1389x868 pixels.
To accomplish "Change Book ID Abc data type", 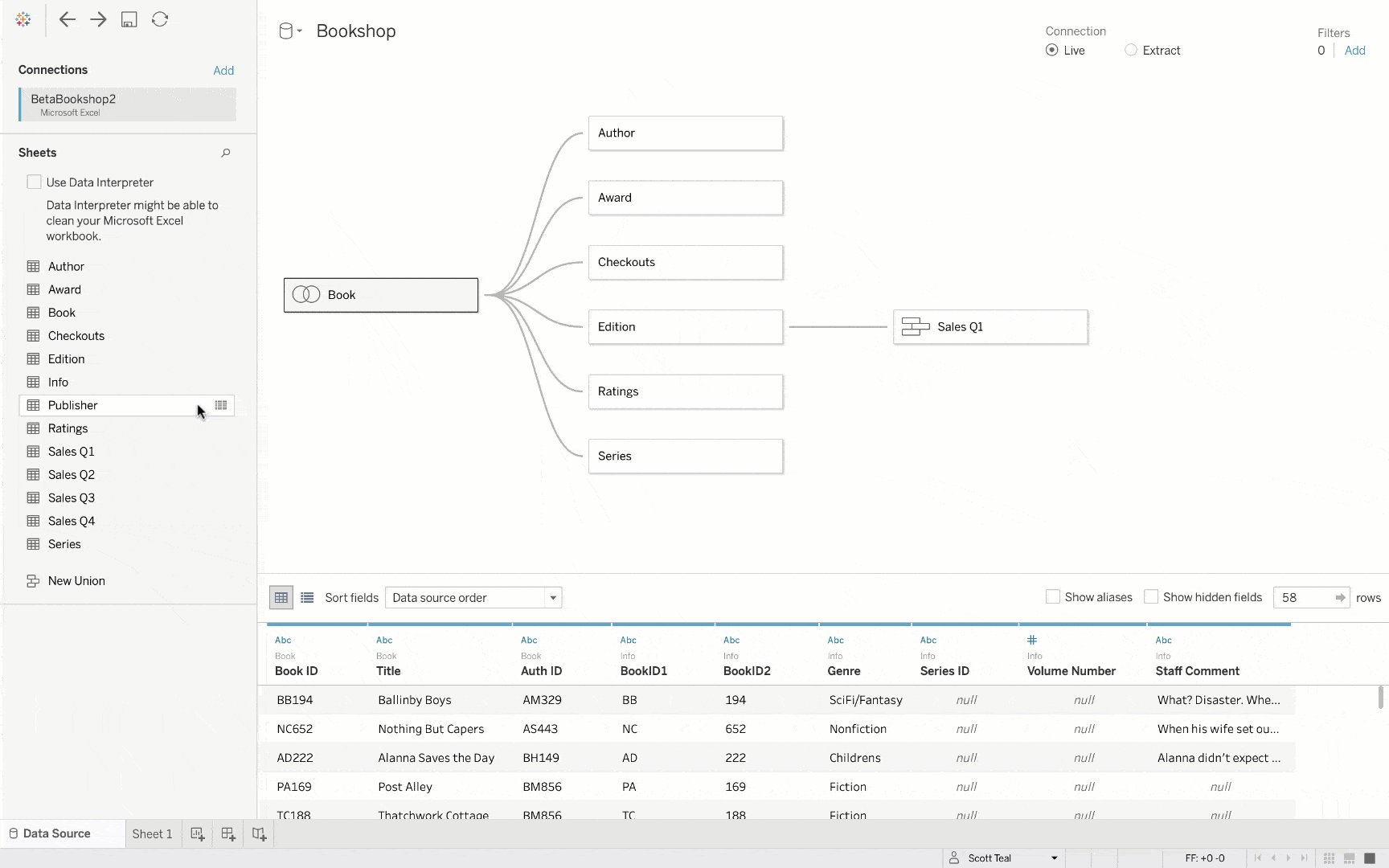I will tap(283, 640).
